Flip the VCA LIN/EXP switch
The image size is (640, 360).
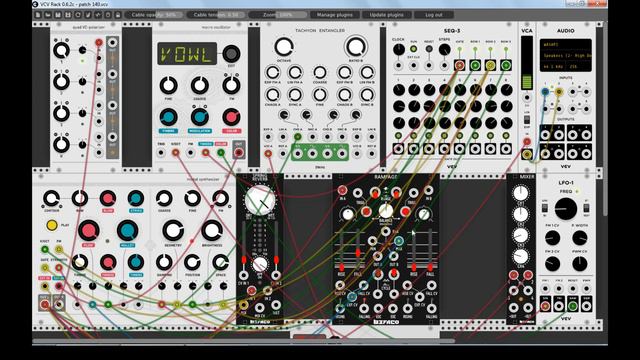click(527, 120)
